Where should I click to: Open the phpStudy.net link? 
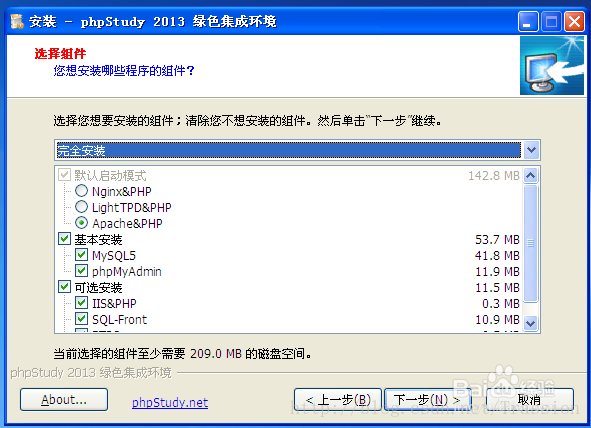(170, 402)
